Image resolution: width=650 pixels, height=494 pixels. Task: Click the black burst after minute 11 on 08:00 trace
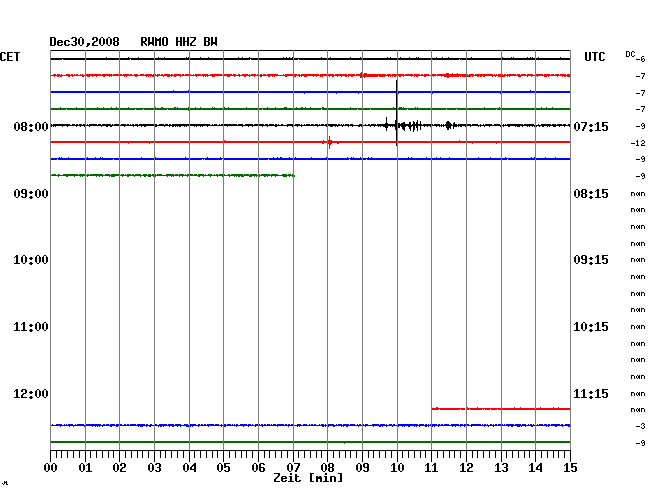click(449, 125)
